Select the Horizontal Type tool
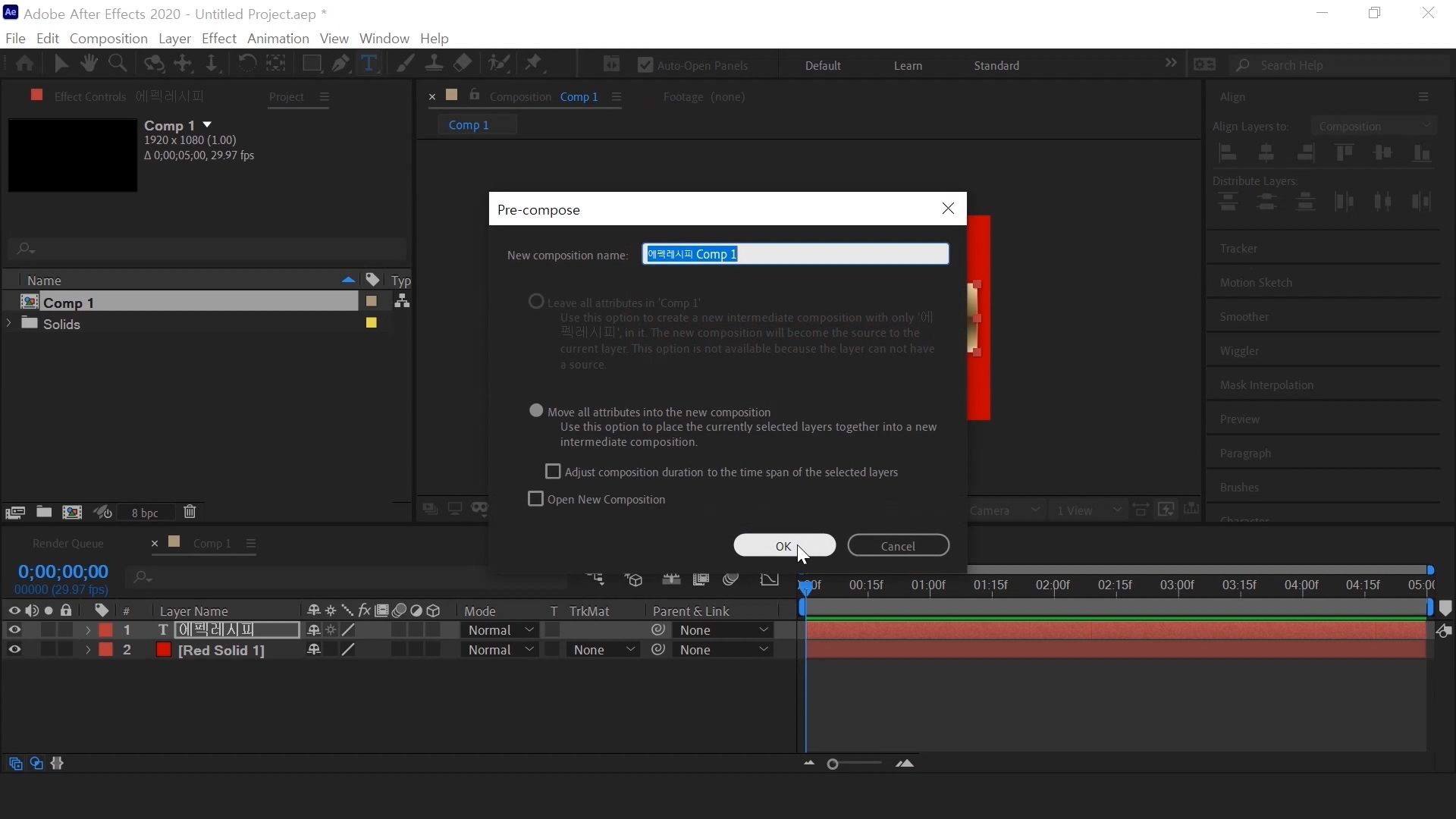 pyautogui.click(x=369, y=64)
